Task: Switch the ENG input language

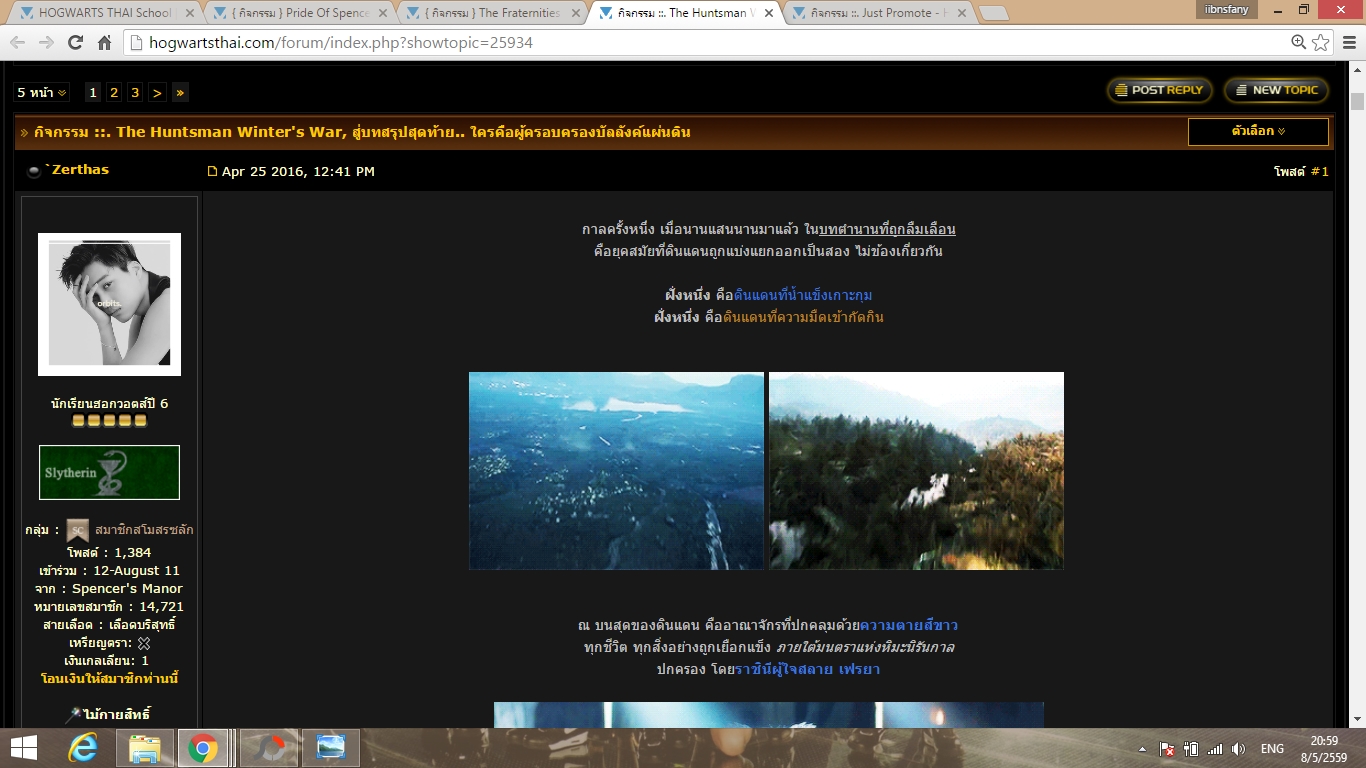Action: (1272, 749)
